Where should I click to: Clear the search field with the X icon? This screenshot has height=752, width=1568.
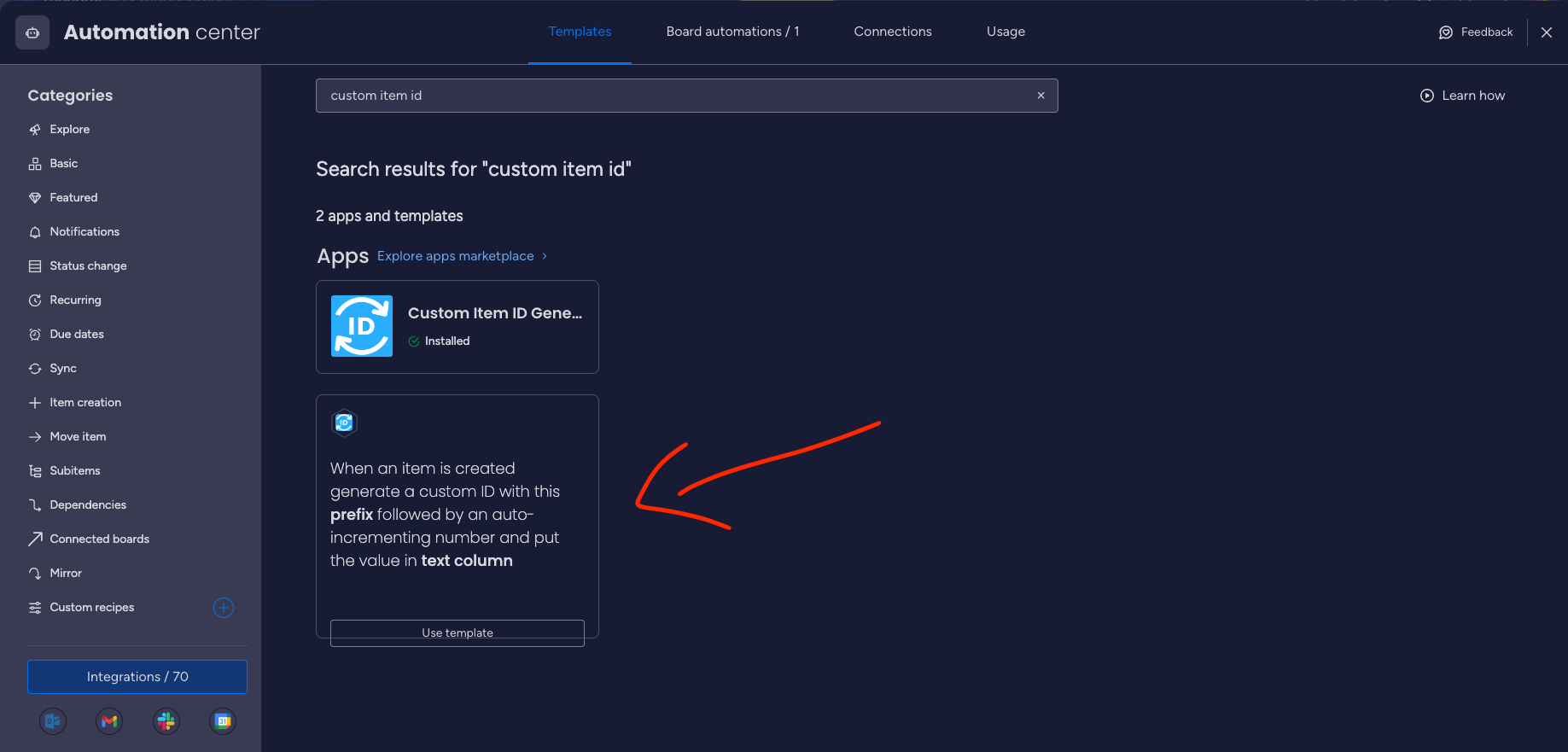1040,96
